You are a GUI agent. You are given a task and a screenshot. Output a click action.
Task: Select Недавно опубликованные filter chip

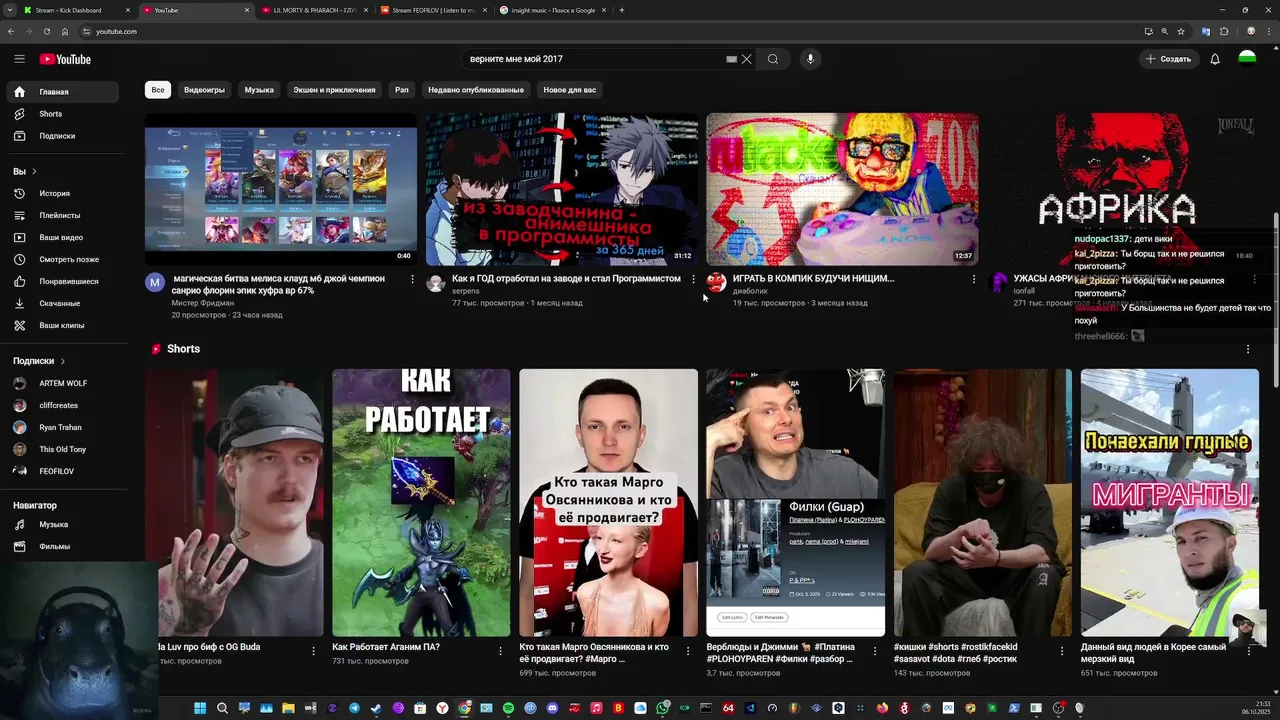(476, 90)
